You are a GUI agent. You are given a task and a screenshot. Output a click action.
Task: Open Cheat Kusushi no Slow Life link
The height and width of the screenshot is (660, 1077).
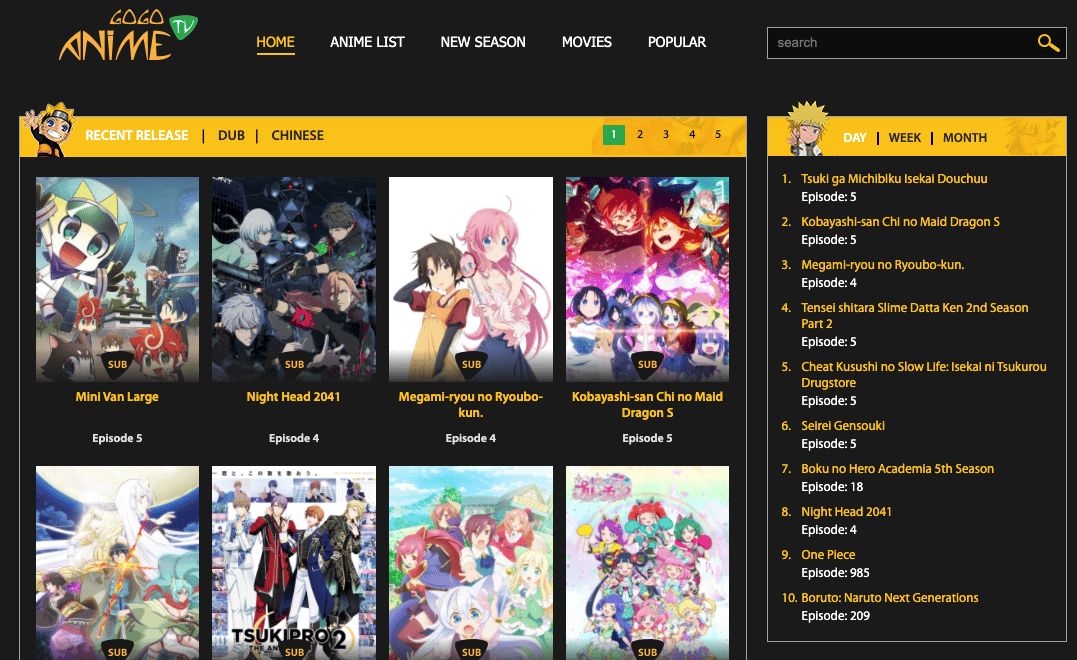pyautogui.click(x=924, y=374)
